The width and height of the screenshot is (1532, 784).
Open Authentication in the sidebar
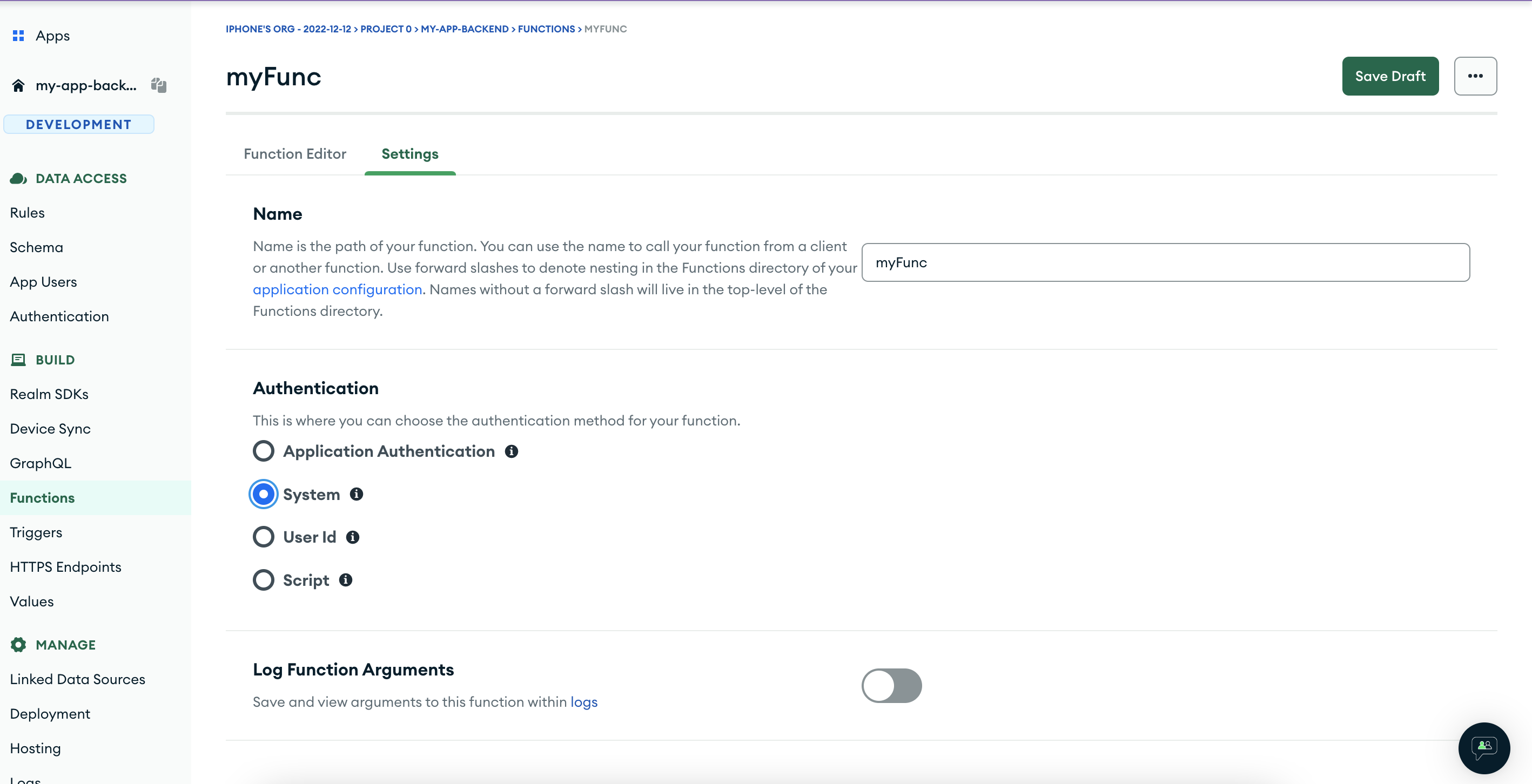[59, 316]
